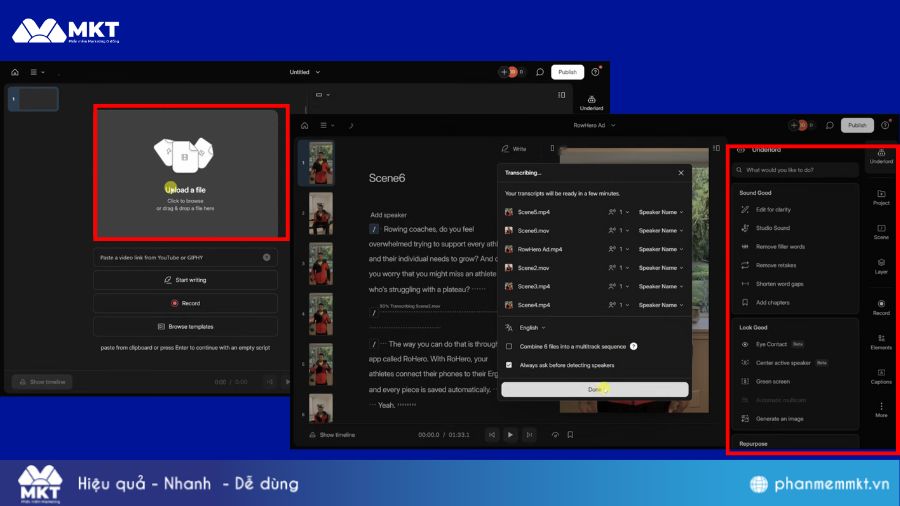Click the Upload a file area

coord(187,173)
